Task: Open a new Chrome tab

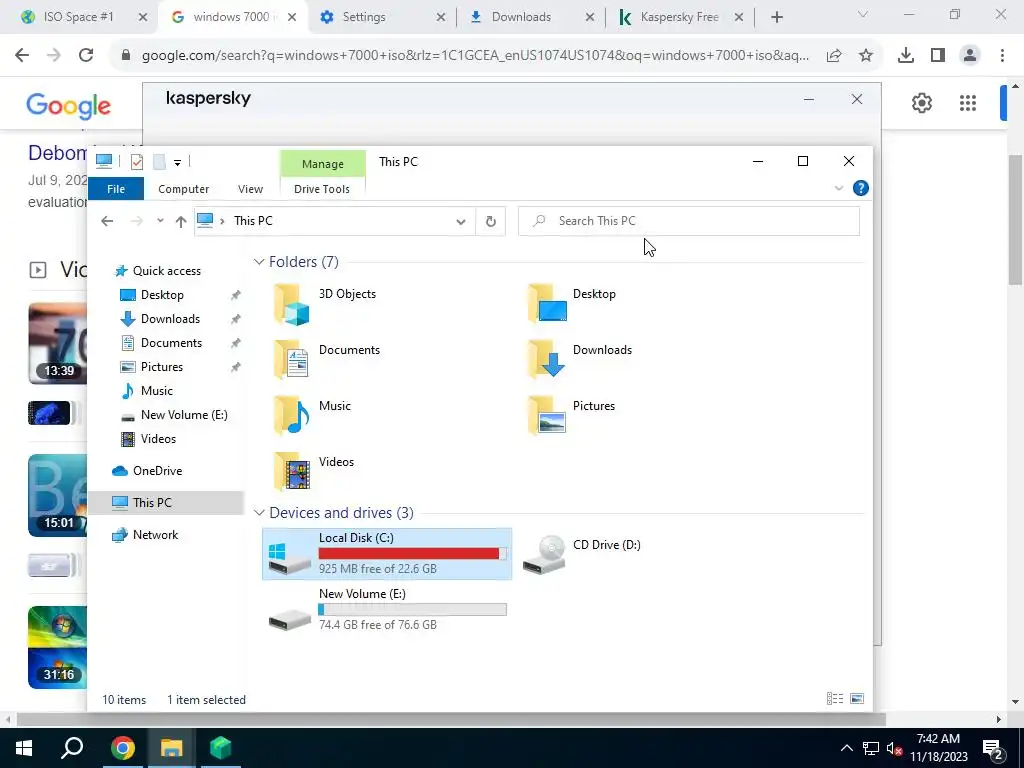Action: coord(776,17)
